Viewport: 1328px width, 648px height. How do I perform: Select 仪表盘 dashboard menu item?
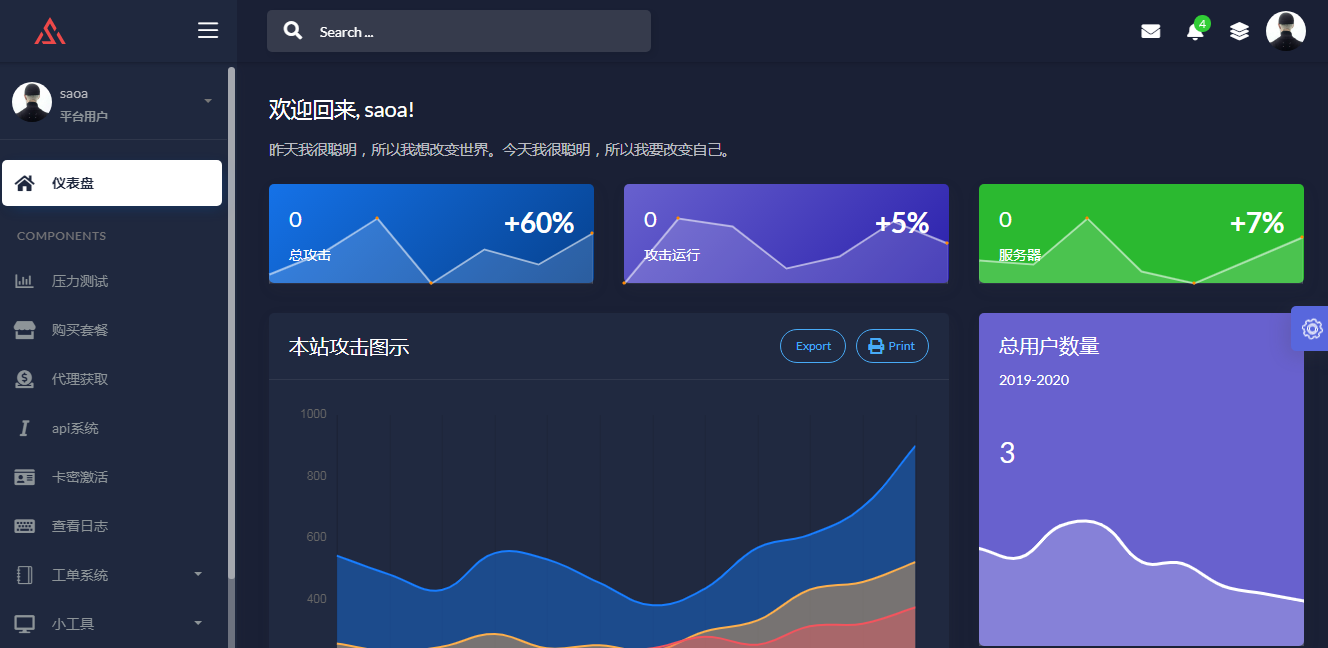[x=112, y=183]
